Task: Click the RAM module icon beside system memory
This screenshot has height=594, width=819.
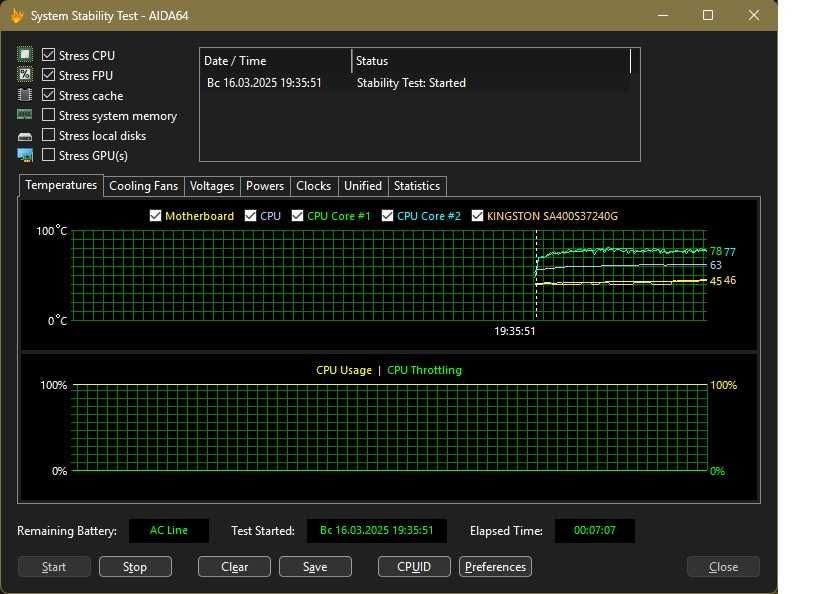Action: tap(25, 115)
